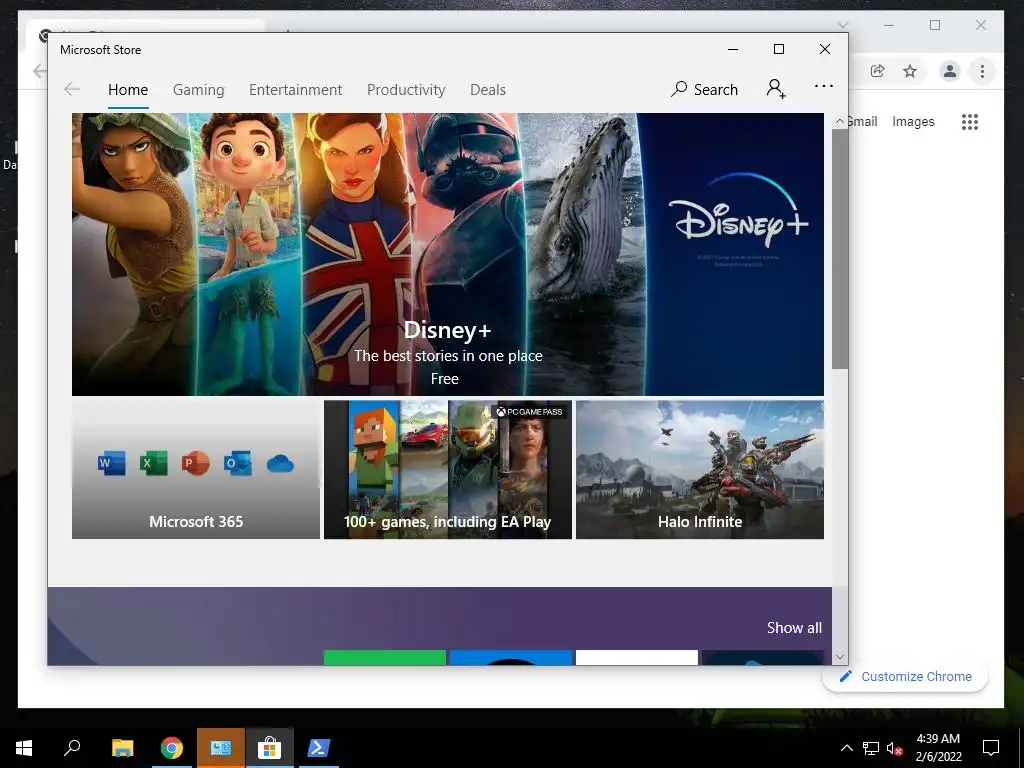Image resolution: width=1024 pixels, height=768 pixels.
Task: Click the Chrome tab search chevron
Action: tap(842, 25)
